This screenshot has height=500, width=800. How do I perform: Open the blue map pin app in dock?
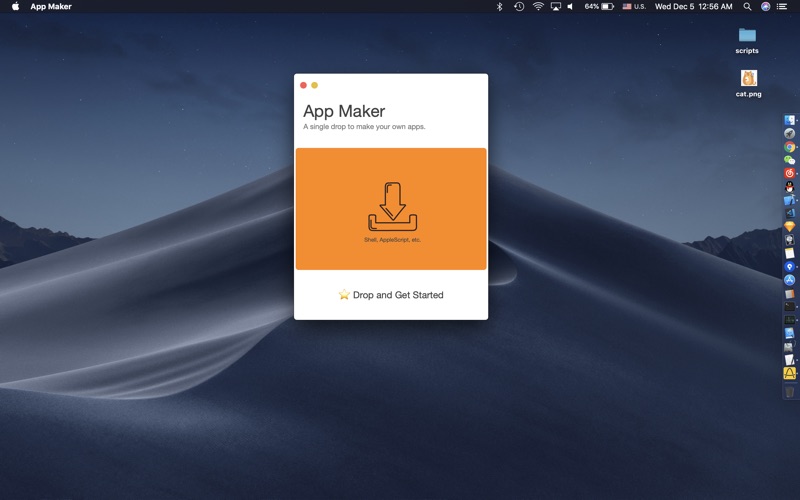point(789,266)
